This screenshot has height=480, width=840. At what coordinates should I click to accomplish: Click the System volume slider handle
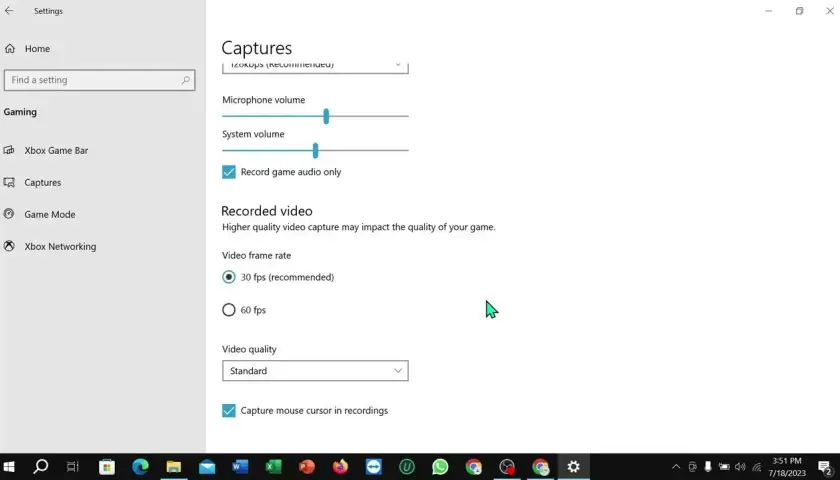point(315,151)
